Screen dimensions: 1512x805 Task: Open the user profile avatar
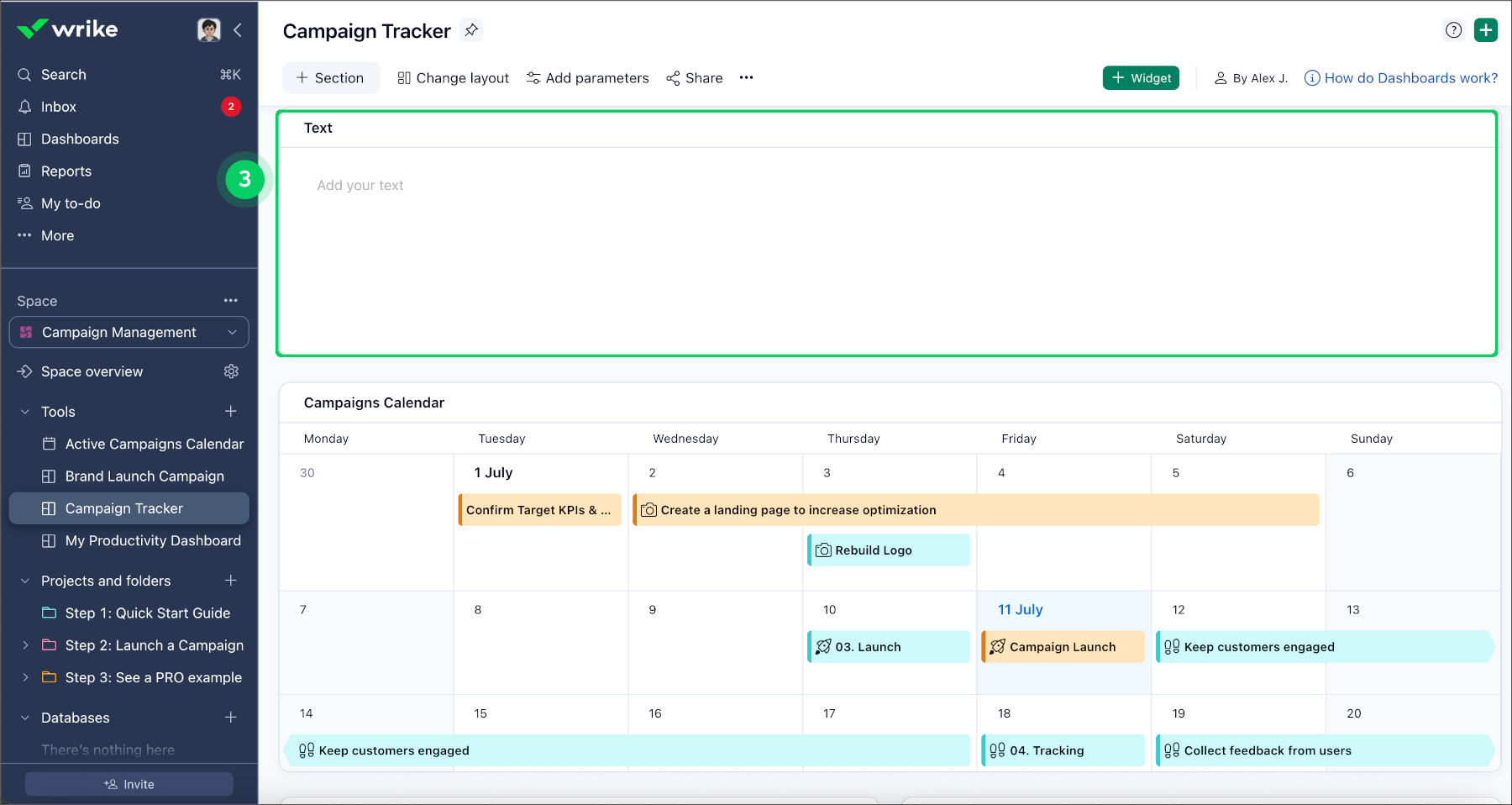pos(208,30)
